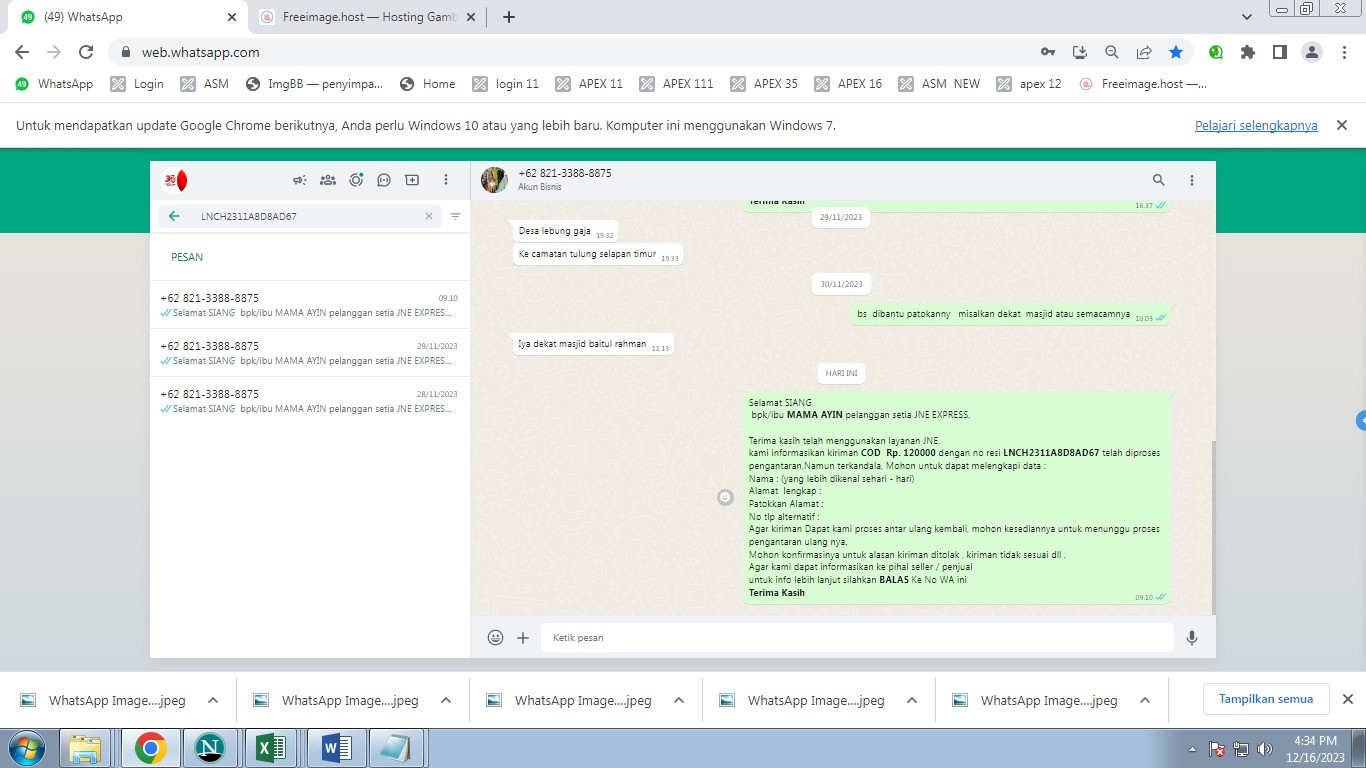Screen dimensions: 1366x768
Task: React to the JNE message with the emoji button
Action: point(726,497)
